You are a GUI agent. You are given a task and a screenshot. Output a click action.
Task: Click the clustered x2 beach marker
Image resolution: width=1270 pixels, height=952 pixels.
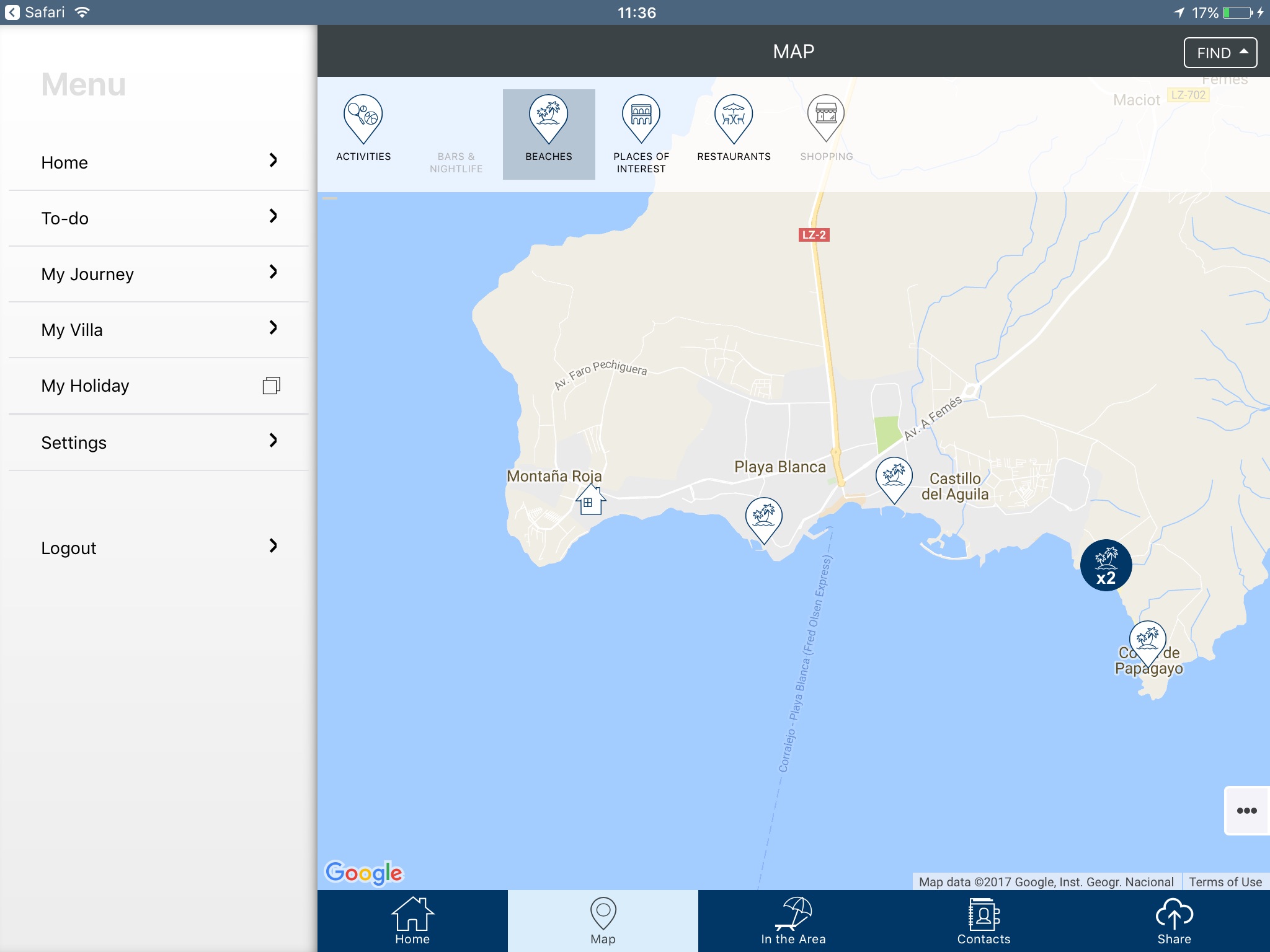(1106, 565)
